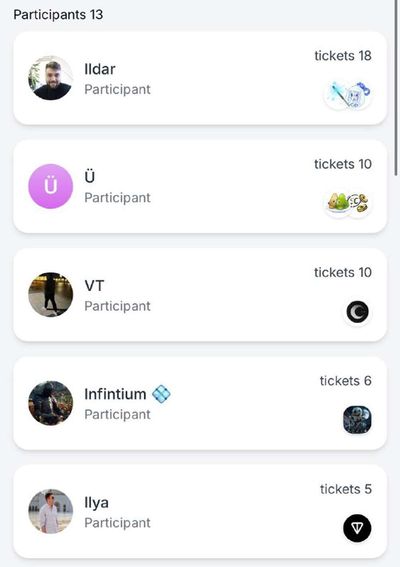This screenshot has width=400, height=567.
Task: Select the VT participant name
Action: 94,286
